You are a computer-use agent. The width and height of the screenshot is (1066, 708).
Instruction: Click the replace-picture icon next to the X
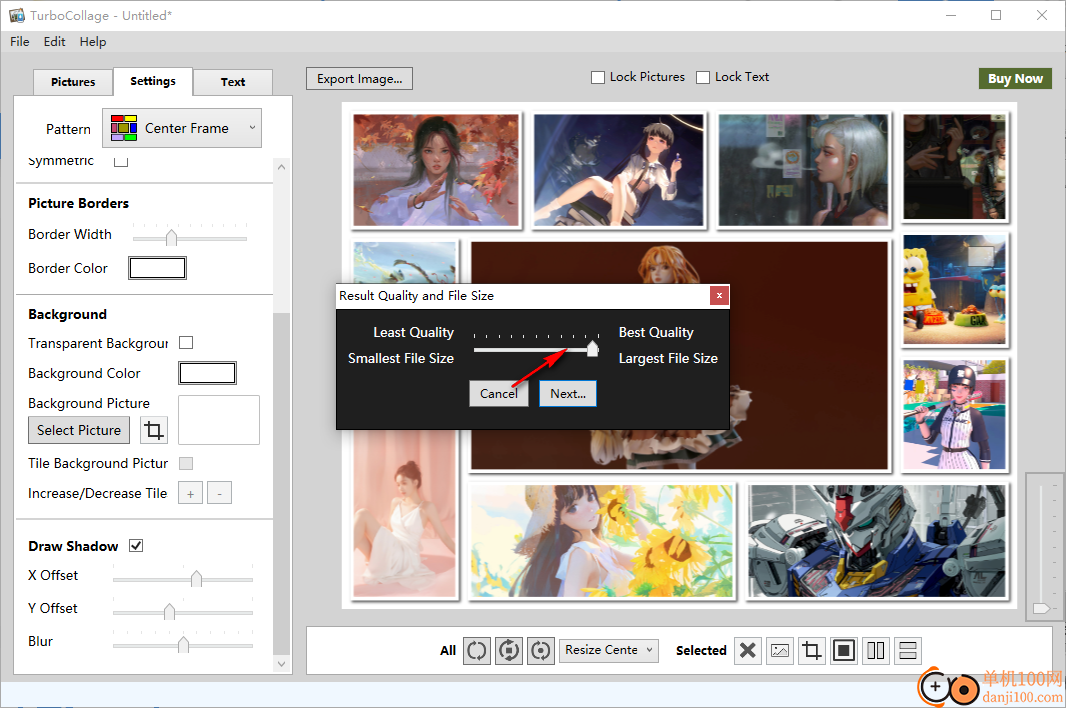(780, 650)
